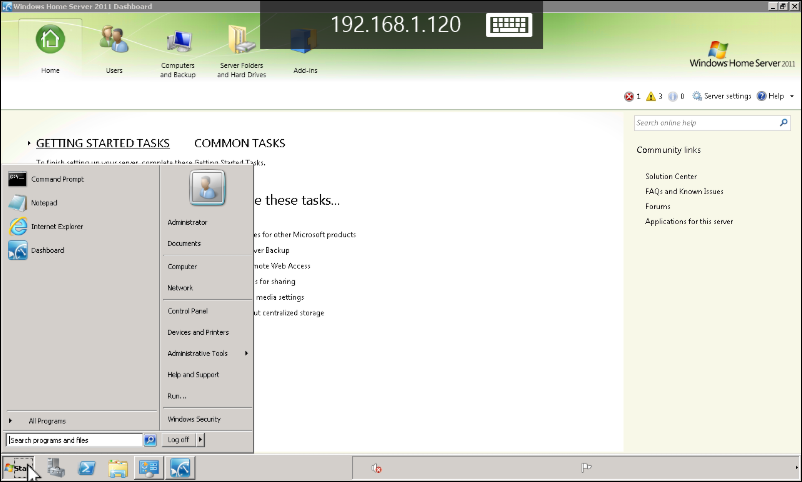Image resolution: width=802 pixels, height=482 pixels.
Task: Open Action Center flag icon
Action: [x=586, y=468]
